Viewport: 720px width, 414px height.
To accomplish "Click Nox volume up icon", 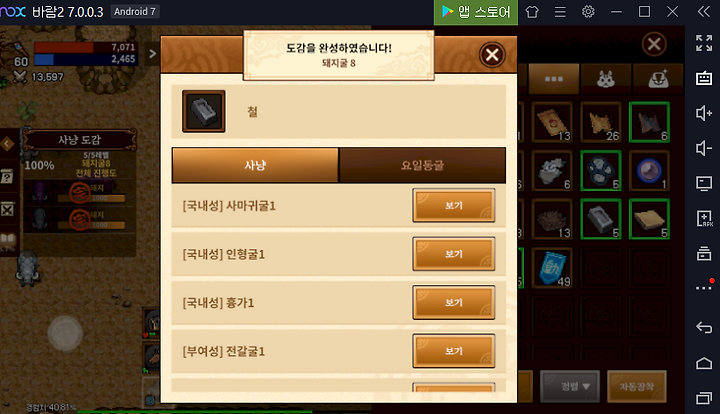I will [x=703, y=113].
